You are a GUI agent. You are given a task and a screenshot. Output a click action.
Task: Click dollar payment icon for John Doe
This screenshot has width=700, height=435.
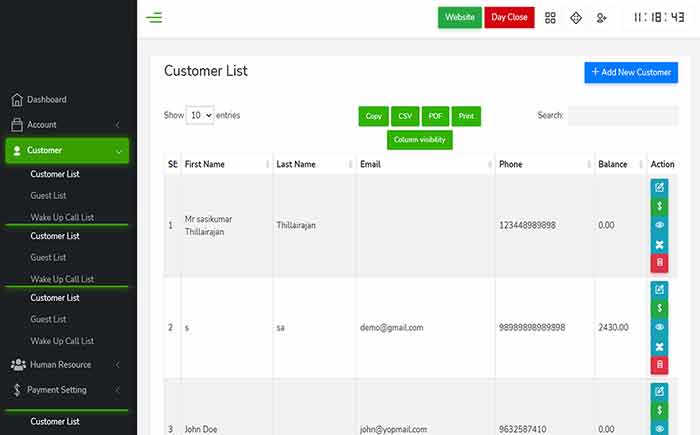click(x=659, y=410)
